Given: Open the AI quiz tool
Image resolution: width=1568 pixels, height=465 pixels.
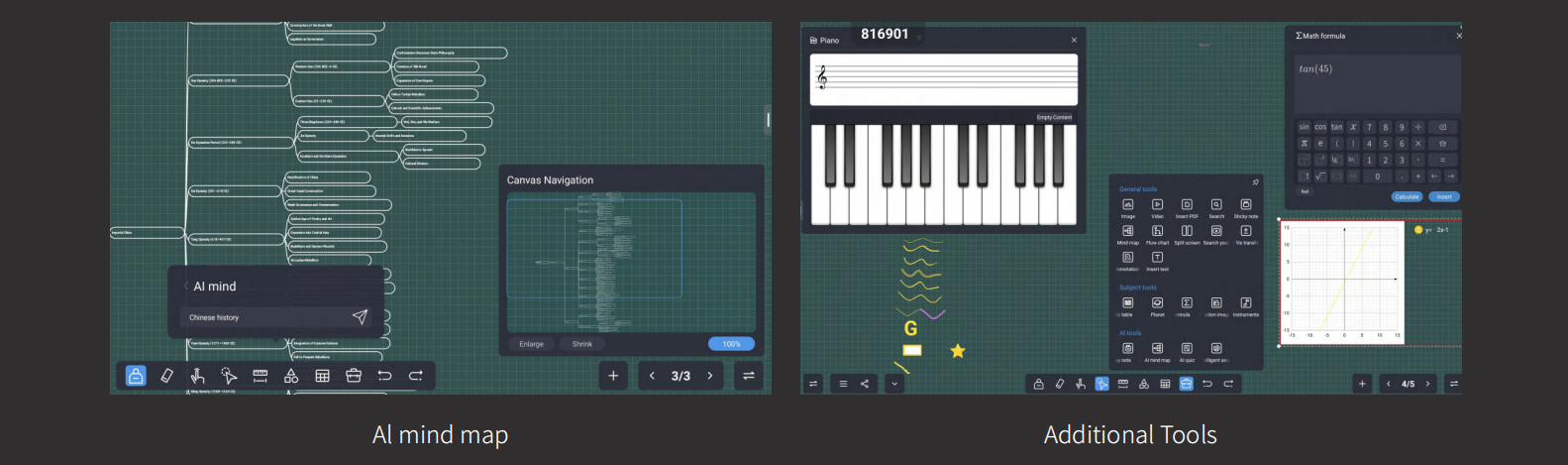Looking at the screenshot, I should tap(1187, 349).
